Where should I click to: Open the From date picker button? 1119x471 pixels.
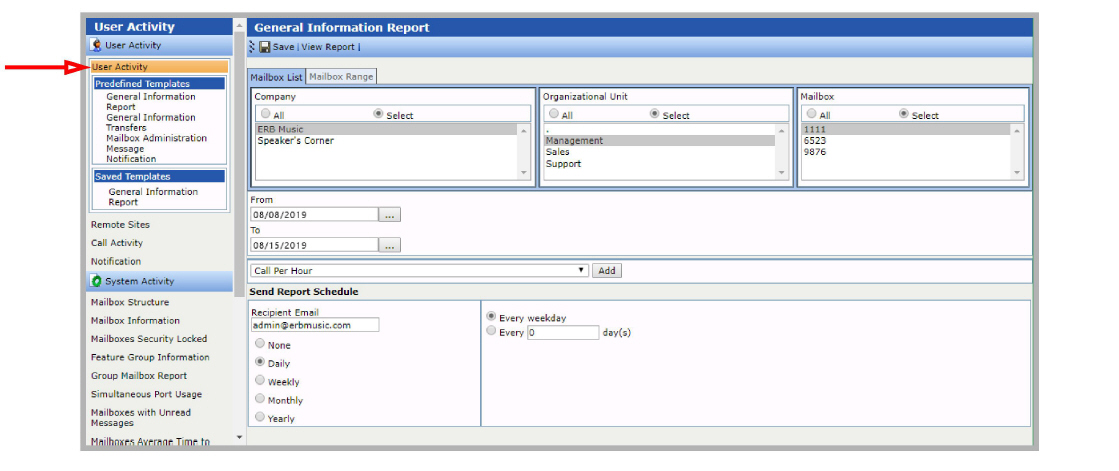point(390,215)
